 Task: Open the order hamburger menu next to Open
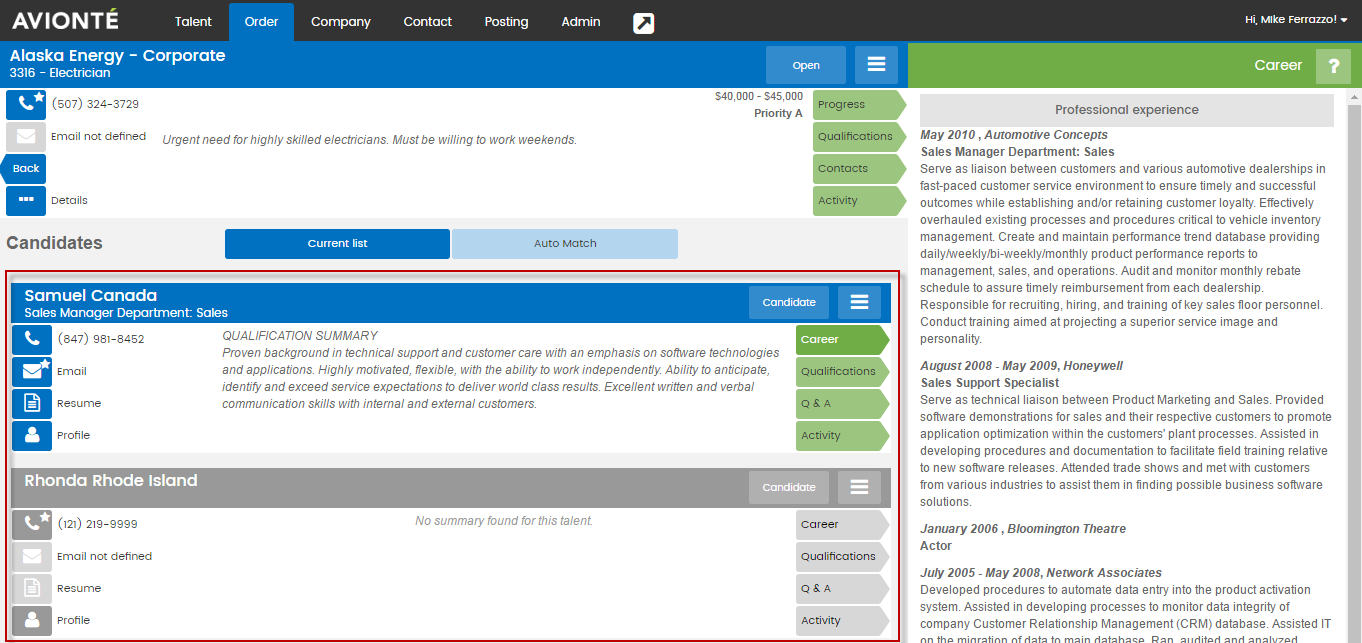876,65
